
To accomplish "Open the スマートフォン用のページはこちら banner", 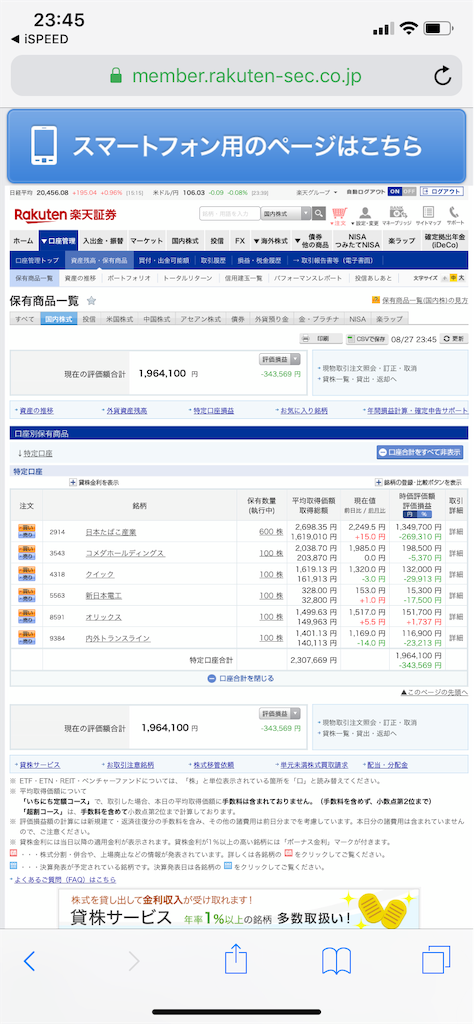I will point(237,146).
